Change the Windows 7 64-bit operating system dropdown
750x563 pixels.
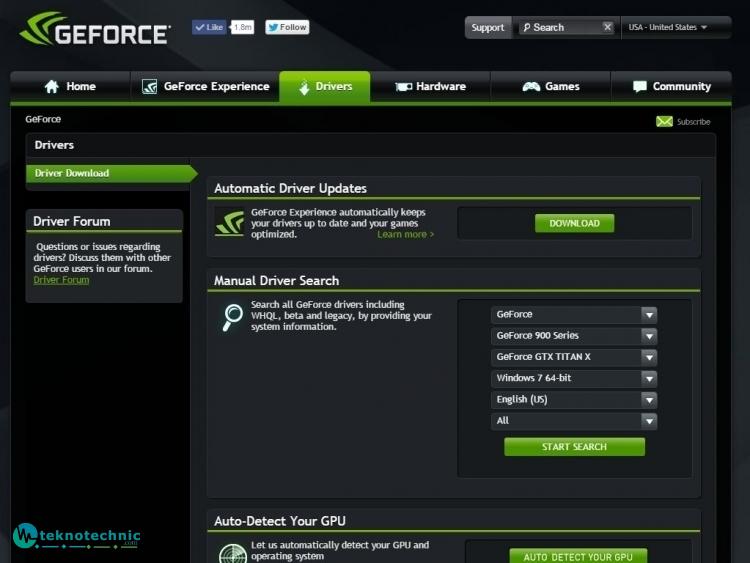(x=573, y=379)
